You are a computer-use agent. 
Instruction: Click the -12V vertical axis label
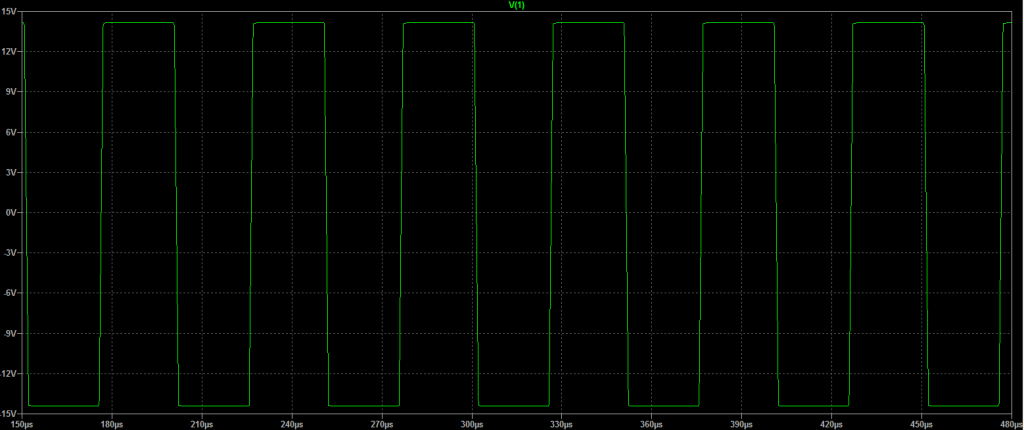click(10, 373)
